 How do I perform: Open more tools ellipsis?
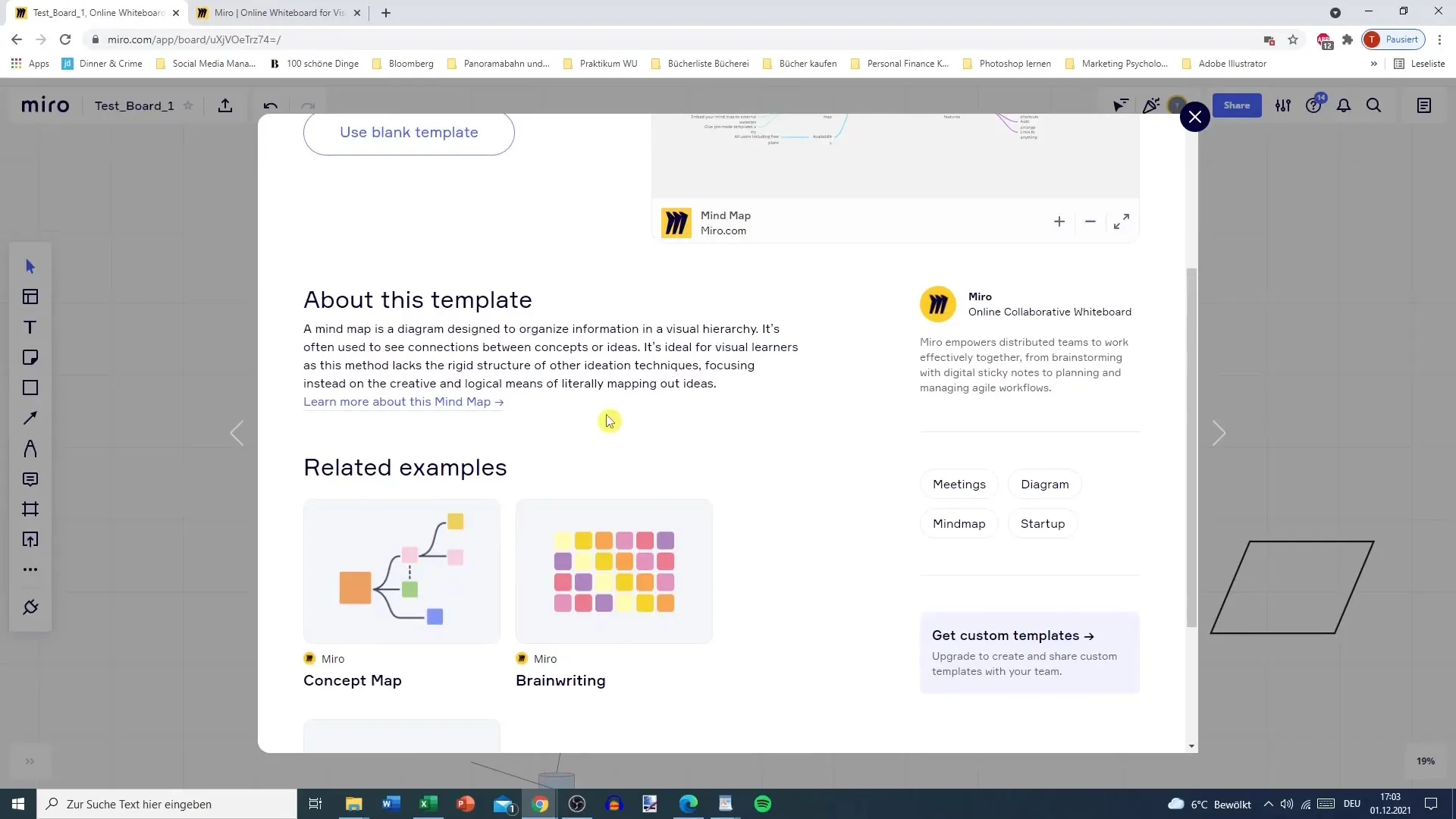click(30, 570)
